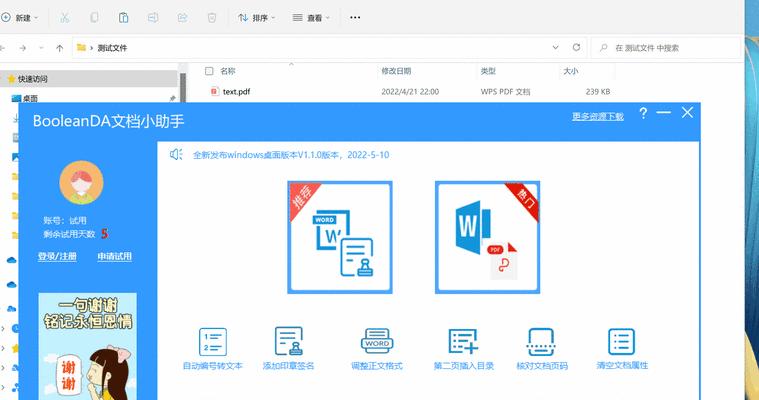The height and width of the screenshot is (400, 759).
Task: Click the 自动编号转文本 icon
Action: pos(213,341)
